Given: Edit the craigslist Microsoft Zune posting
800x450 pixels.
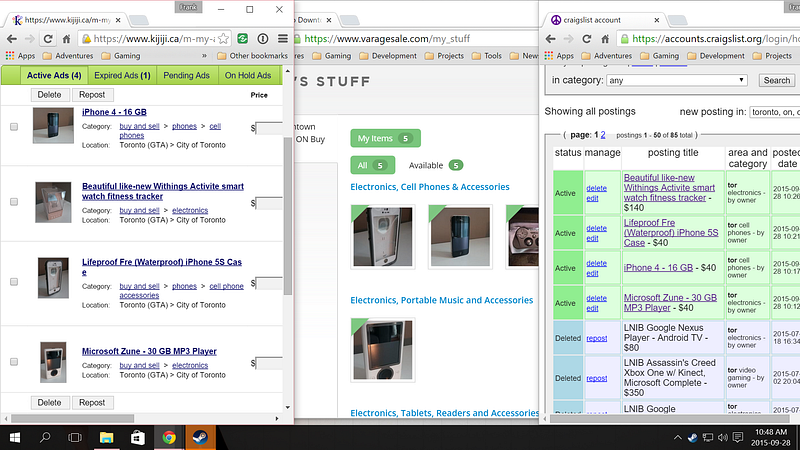Looking at the screenshot, I should (x=592, y=308).
